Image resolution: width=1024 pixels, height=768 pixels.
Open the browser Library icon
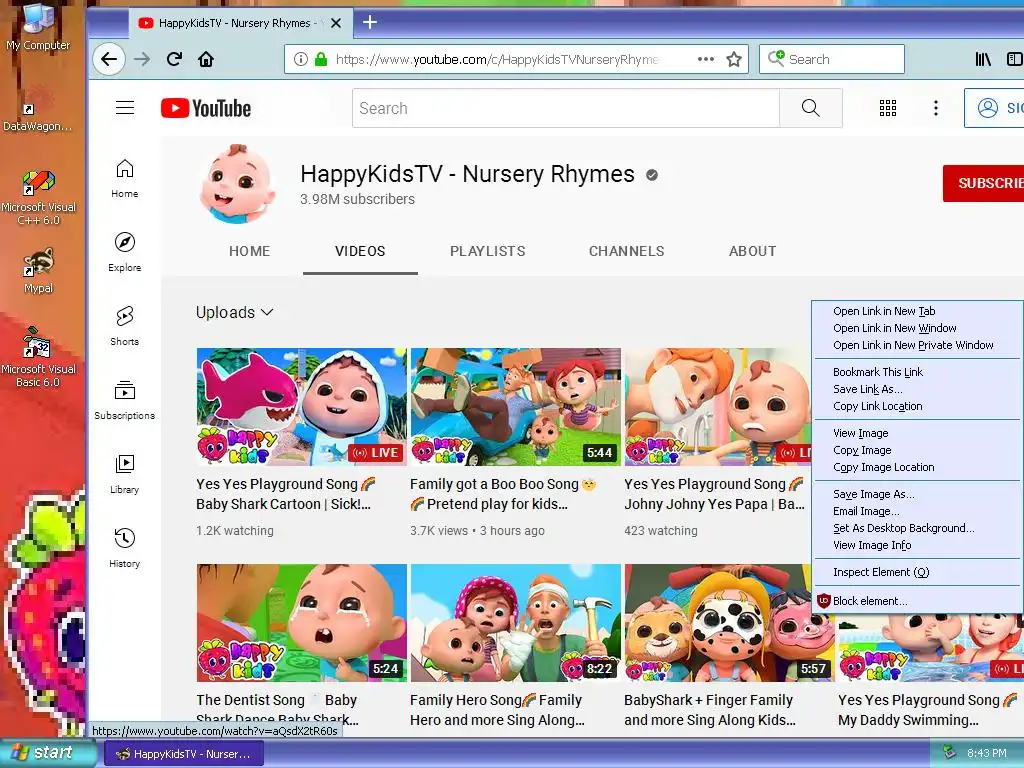(x=983, y=59)
